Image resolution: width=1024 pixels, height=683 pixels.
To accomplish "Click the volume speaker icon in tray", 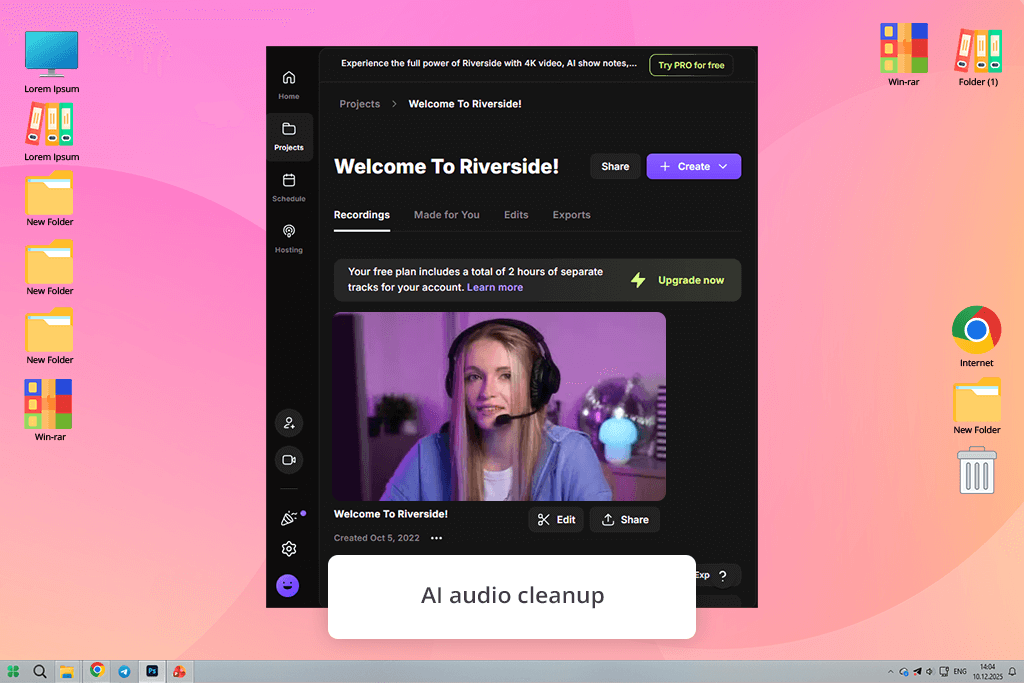I will click(929, 671).
